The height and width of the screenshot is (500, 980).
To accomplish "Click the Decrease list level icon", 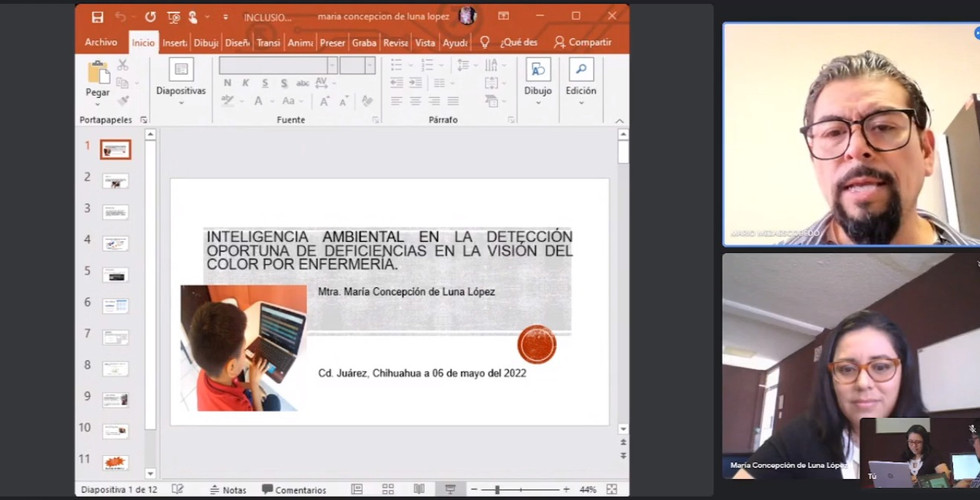I will [x=396, y=82].
